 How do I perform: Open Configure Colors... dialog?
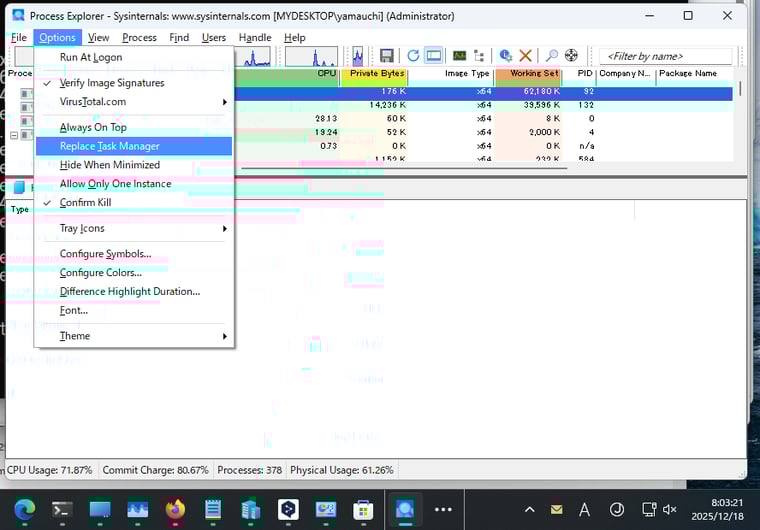[100, 273]
